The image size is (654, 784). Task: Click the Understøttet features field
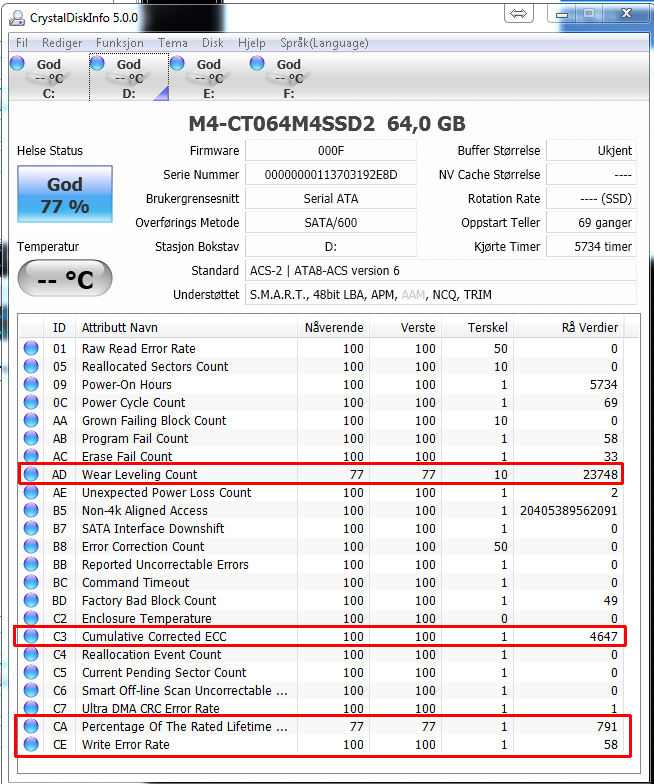pyautogui.click(x=440, y=294)
